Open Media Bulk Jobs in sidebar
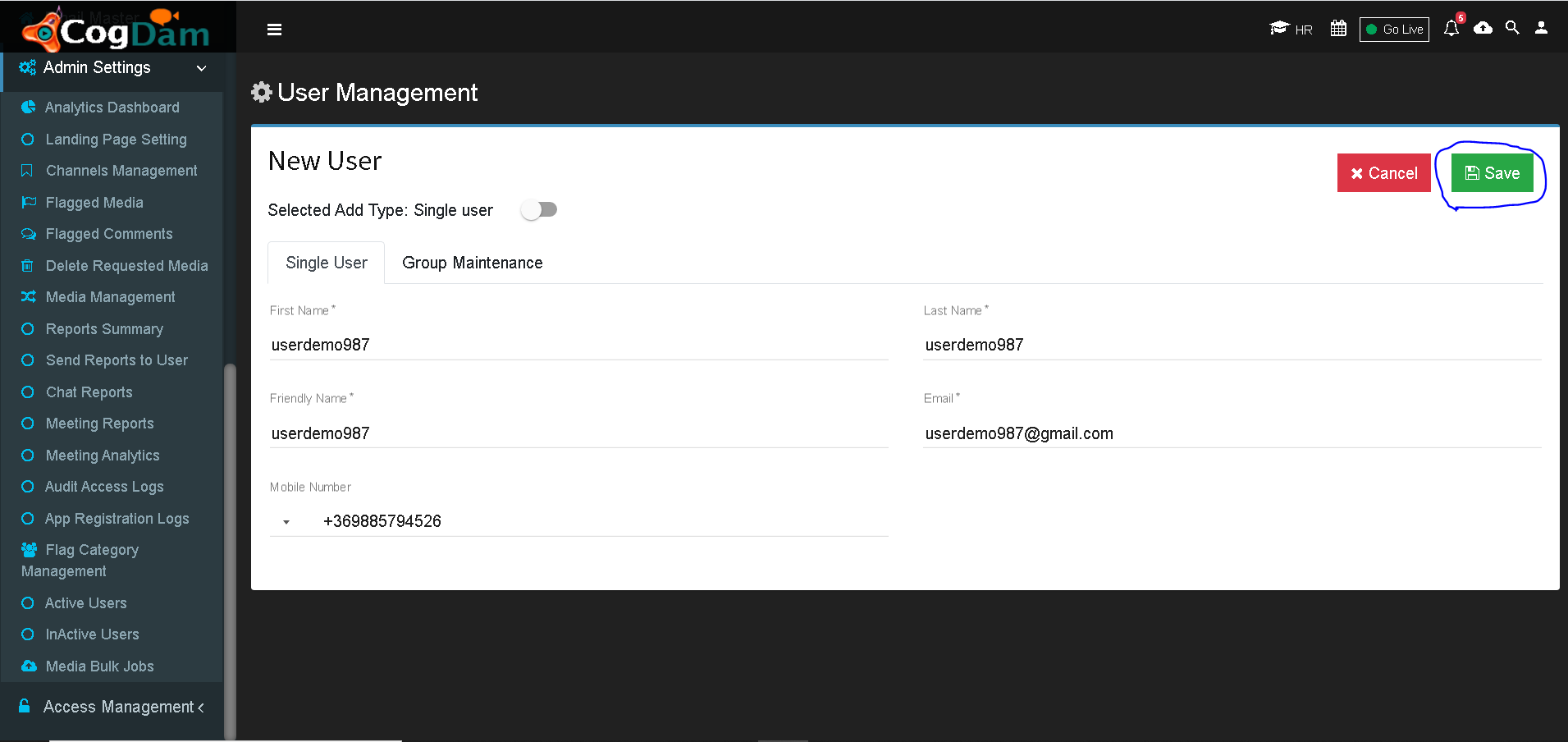Viewport: 1568px width, 742px height. (x=100, y=666)
